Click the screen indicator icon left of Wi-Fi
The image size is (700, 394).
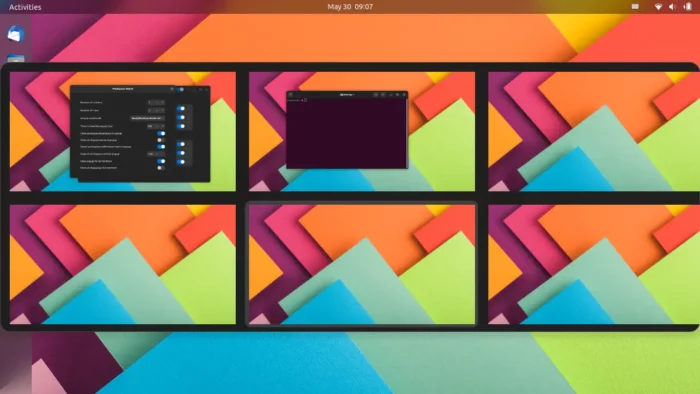point(635,7)
